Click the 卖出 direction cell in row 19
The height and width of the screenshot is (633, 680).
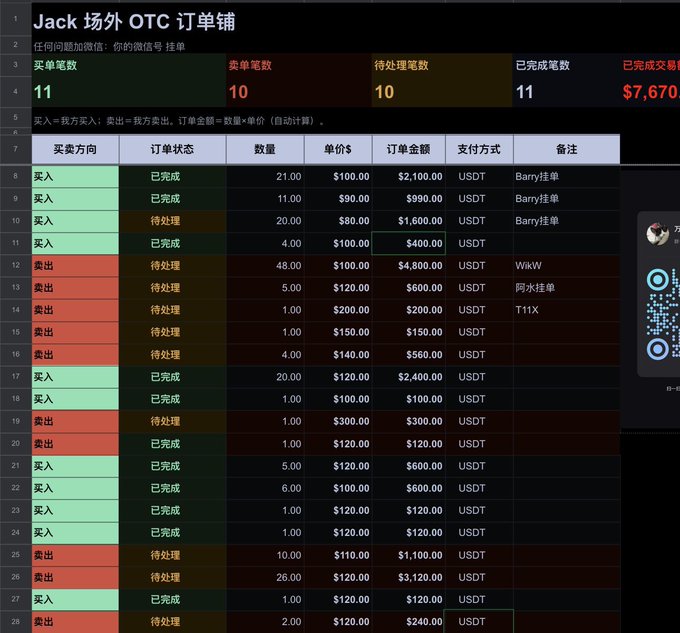point(75,421)
